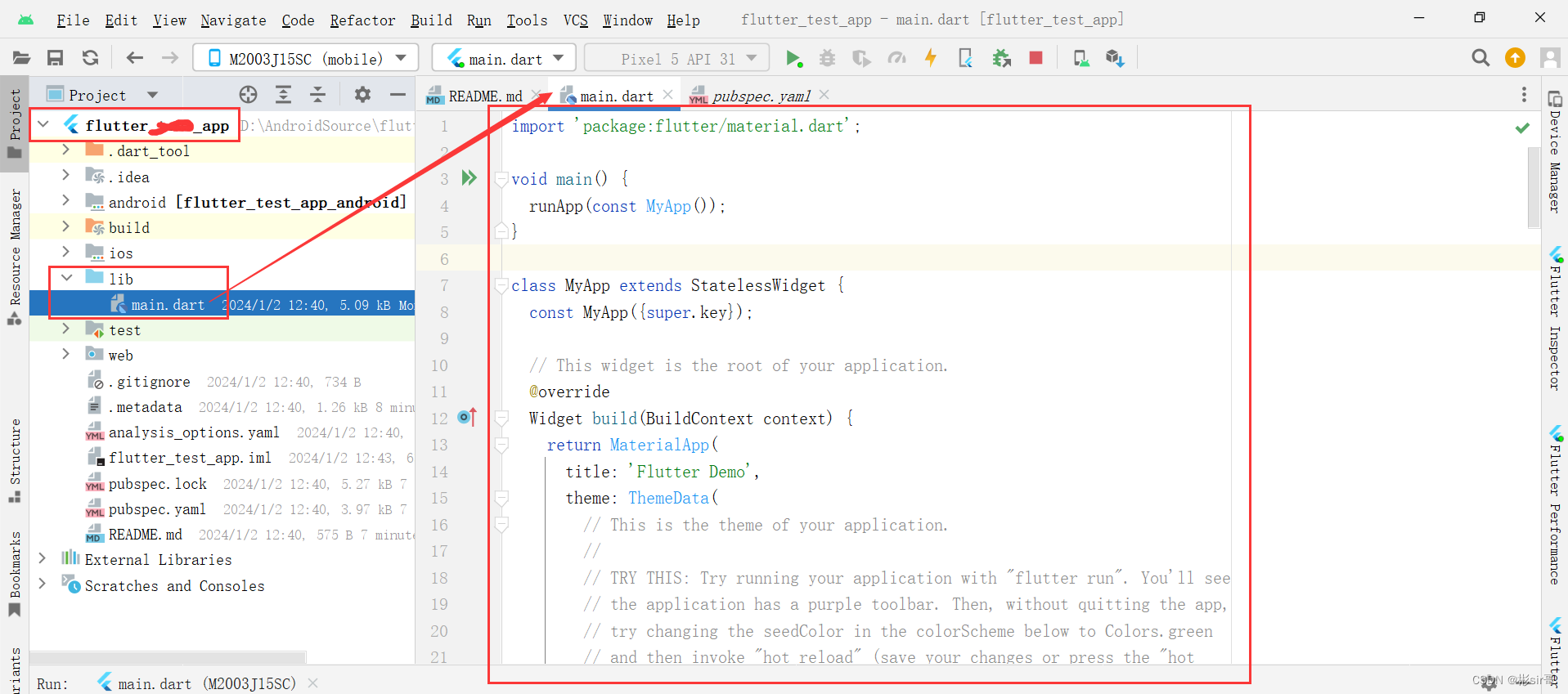Viewport: 1568px width, 694px height.
Task: Debug the app using the bug icon
Action: [x=828, y=58]
